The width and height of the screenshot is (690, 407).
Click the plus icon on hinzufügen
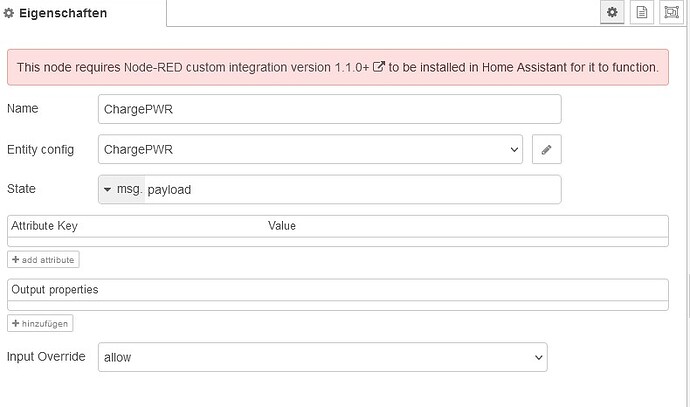tap(15, 323)
